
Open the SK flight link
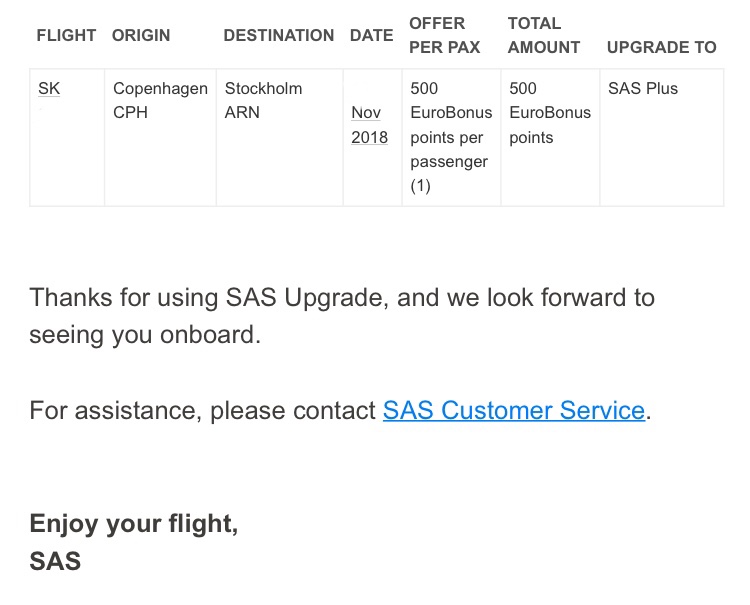pos(49,89)
